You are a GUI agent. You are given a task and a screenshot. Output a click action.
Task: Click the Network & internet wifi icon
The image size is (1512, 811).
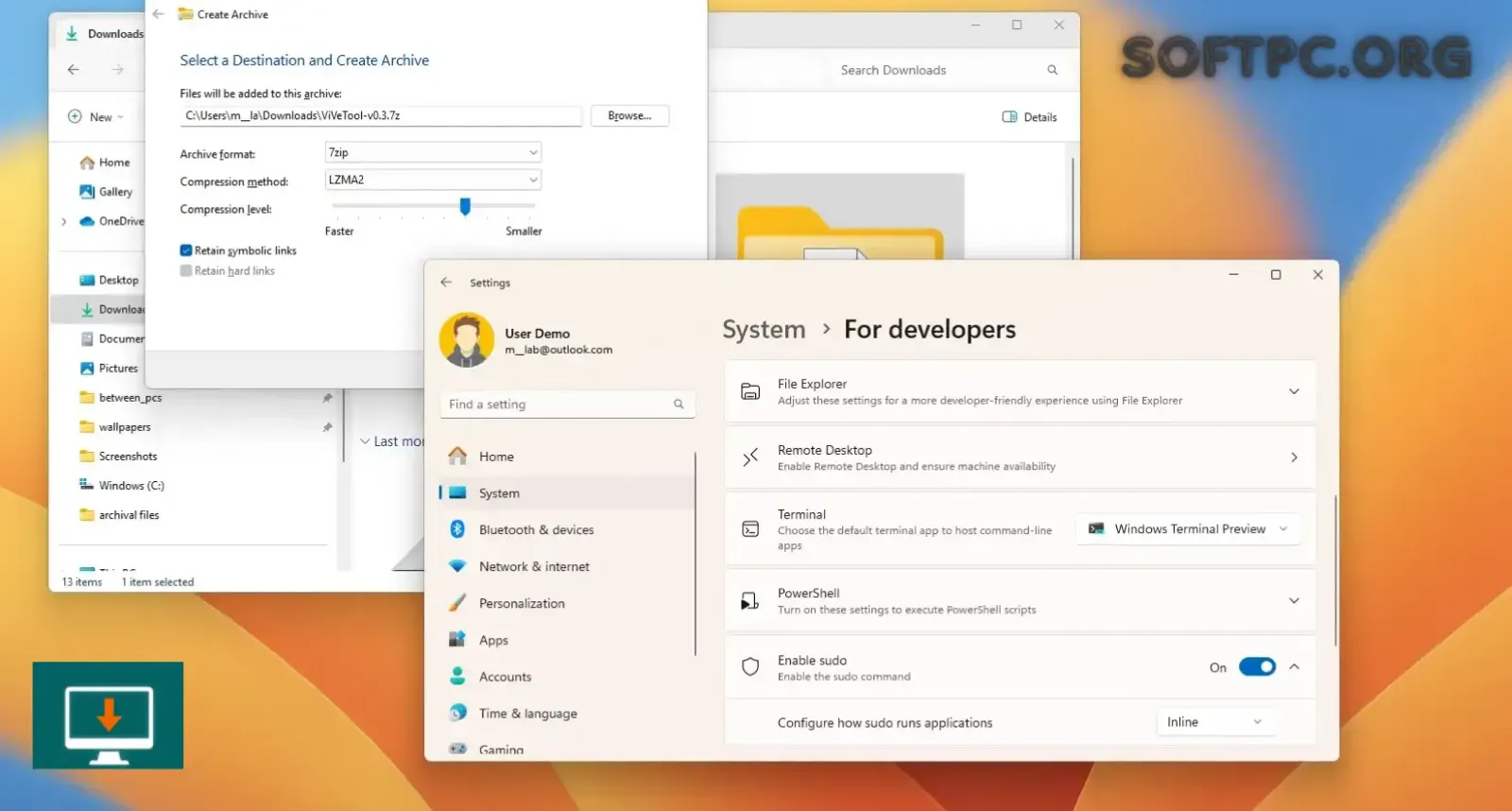click(457, 566)
